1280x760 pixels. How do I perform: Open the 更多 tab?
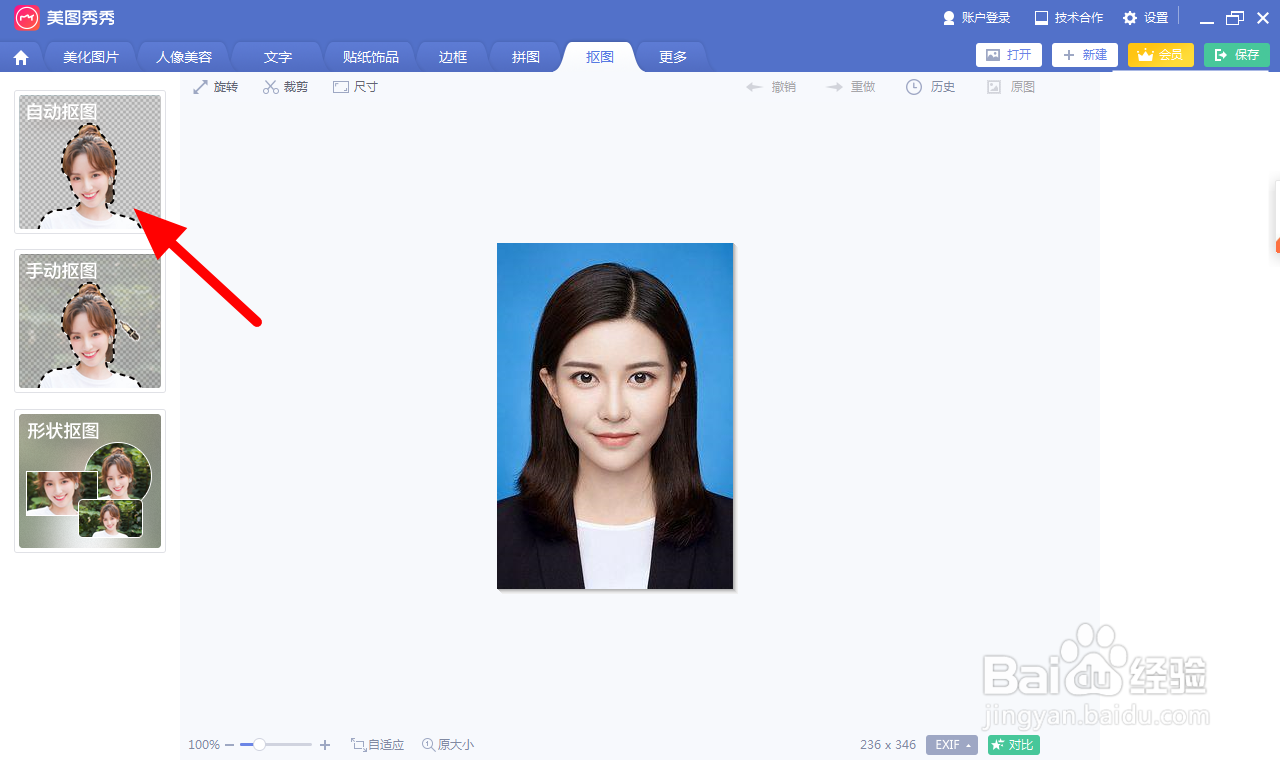click(673, 57)
